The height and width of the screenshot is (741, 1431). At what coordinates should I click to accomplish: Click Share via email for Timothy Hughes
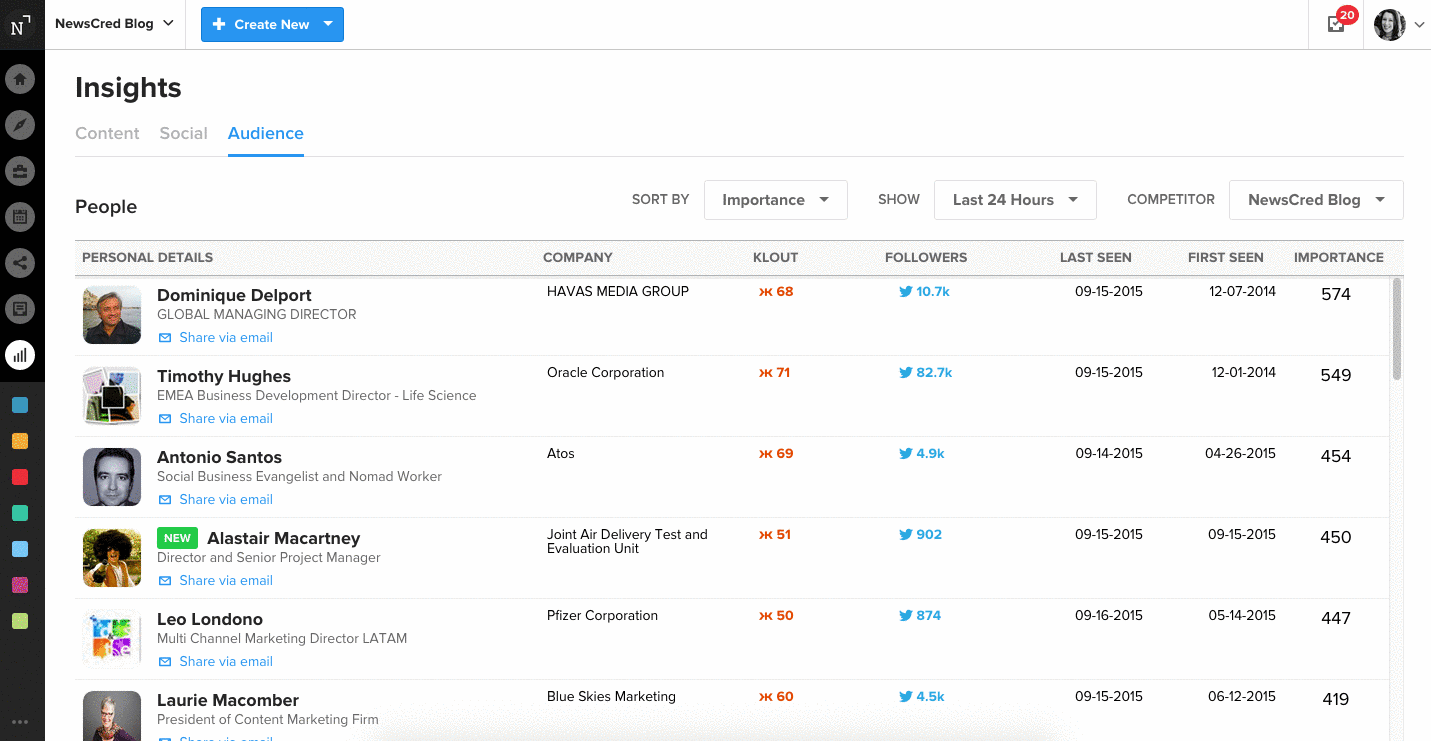coord(216,418)
